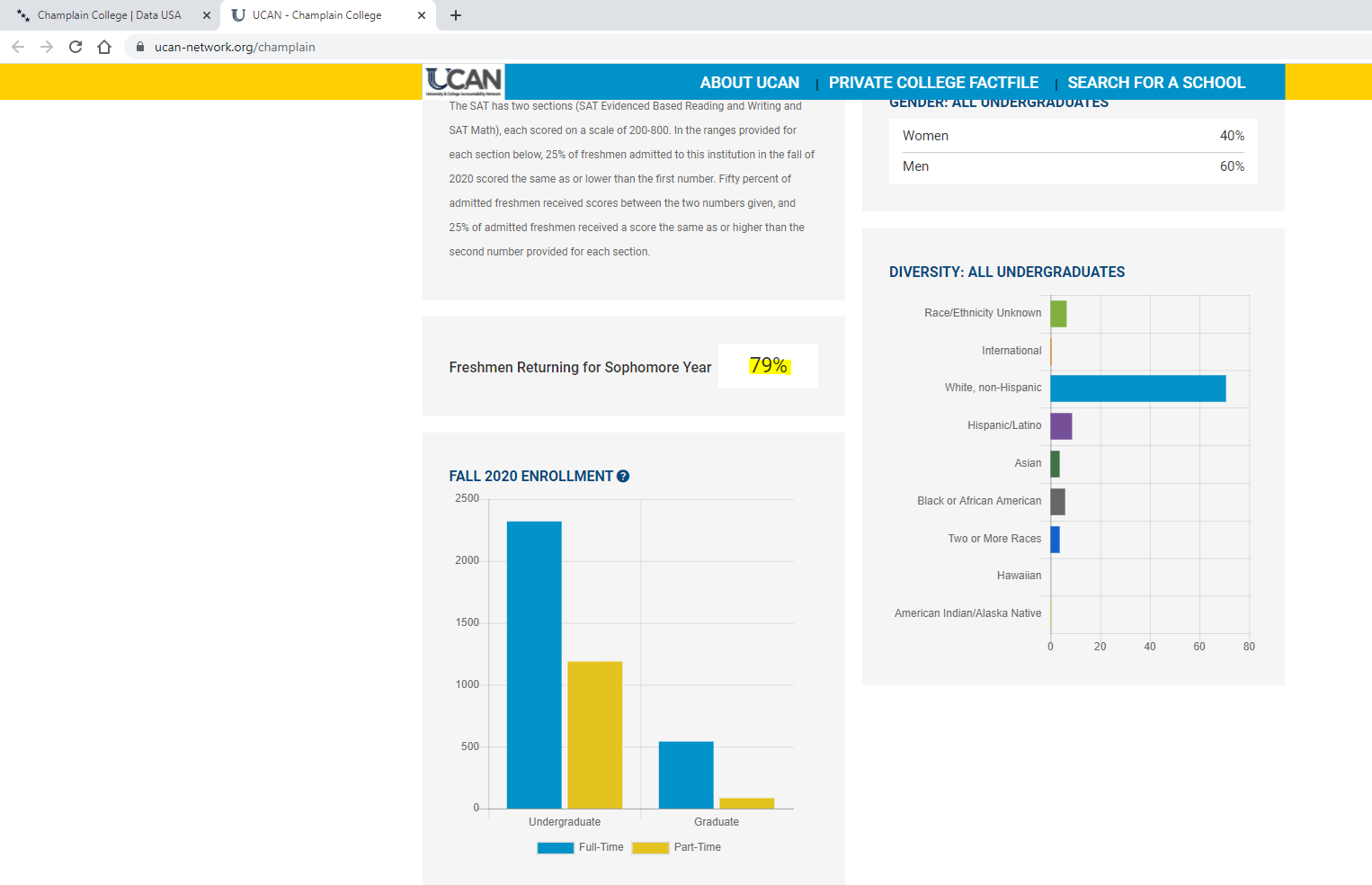Close the UCAN Champlain College tab
This screenshot has width=1372, height=885.
click(422, 15)
